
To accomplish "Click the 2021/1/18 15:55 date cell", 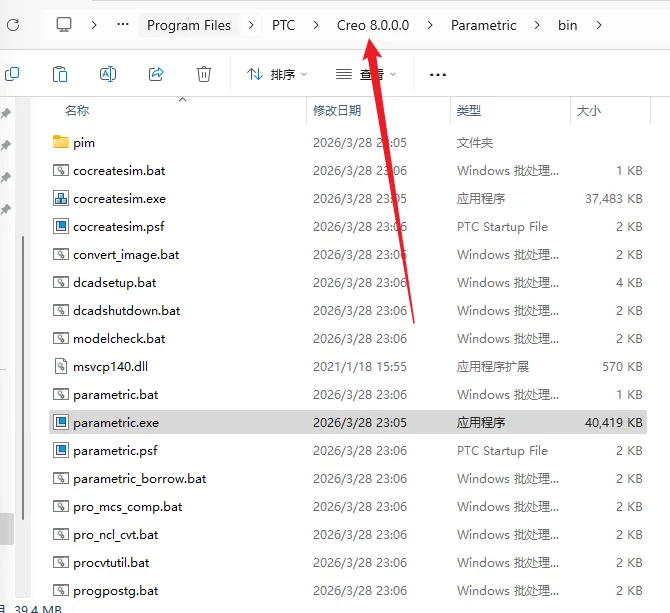I will 360,367.
